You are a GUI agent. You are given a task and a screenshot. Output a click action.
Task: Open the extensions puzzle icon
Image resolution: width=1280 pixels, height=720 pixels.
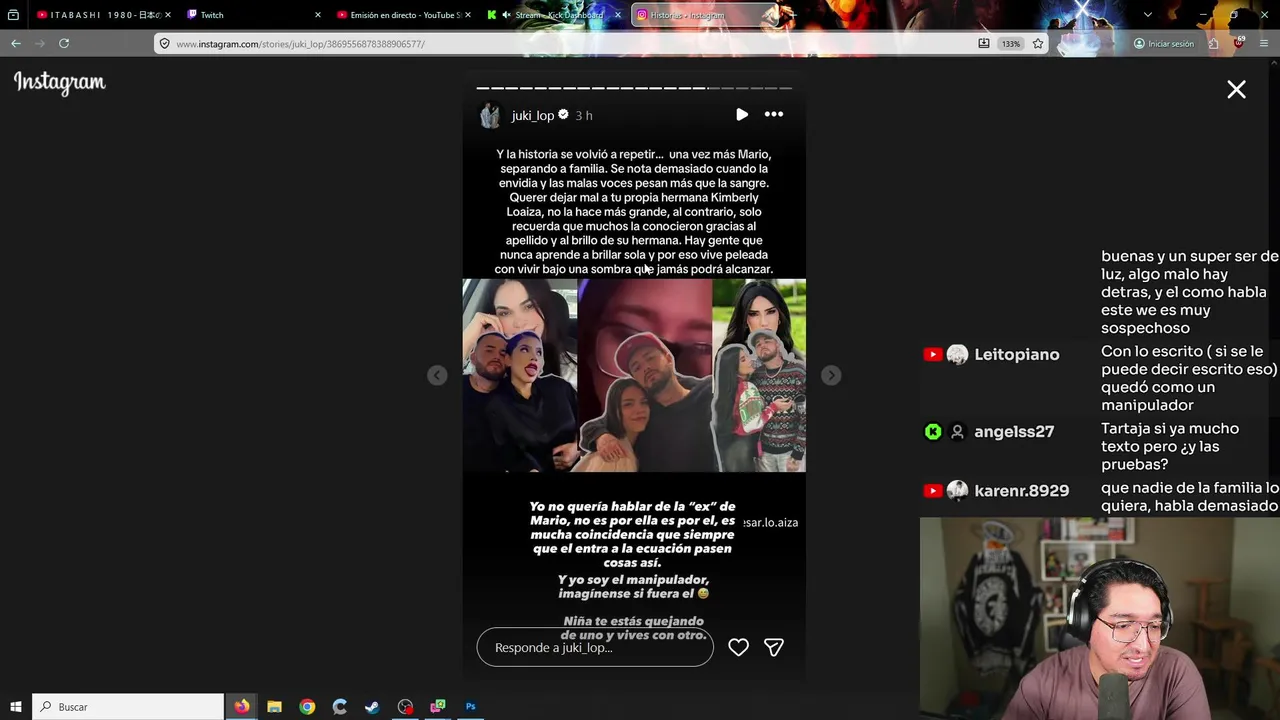point(1213,44)
